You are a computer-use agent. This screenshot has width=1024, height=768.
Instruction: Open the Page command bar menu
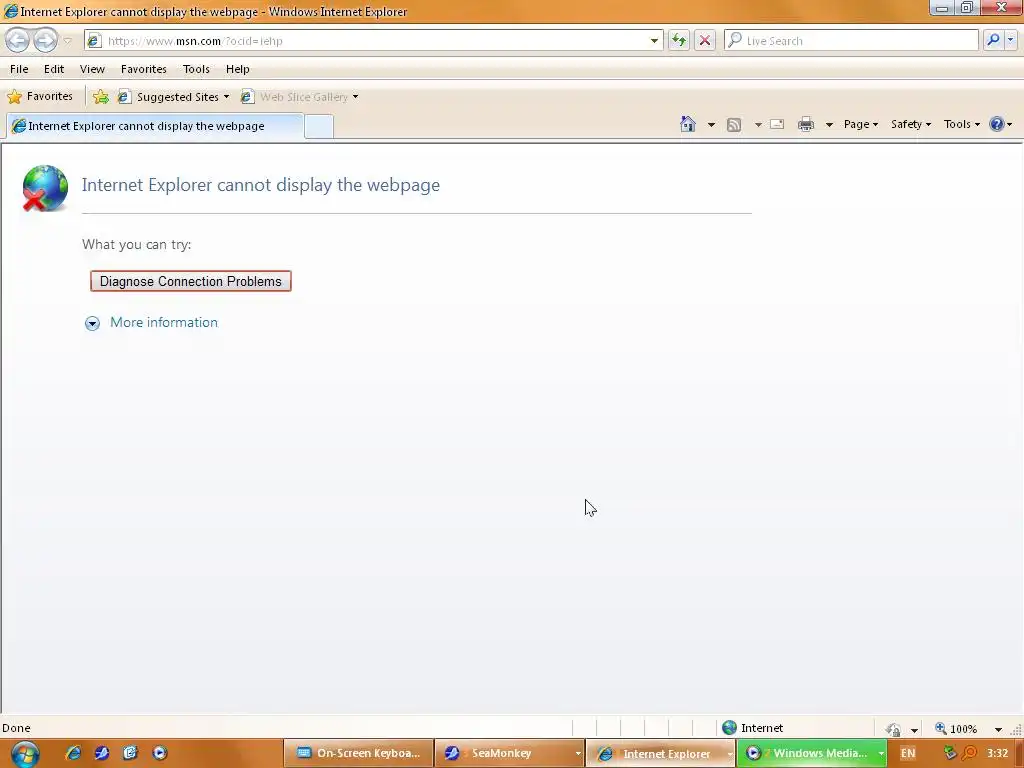860,124
